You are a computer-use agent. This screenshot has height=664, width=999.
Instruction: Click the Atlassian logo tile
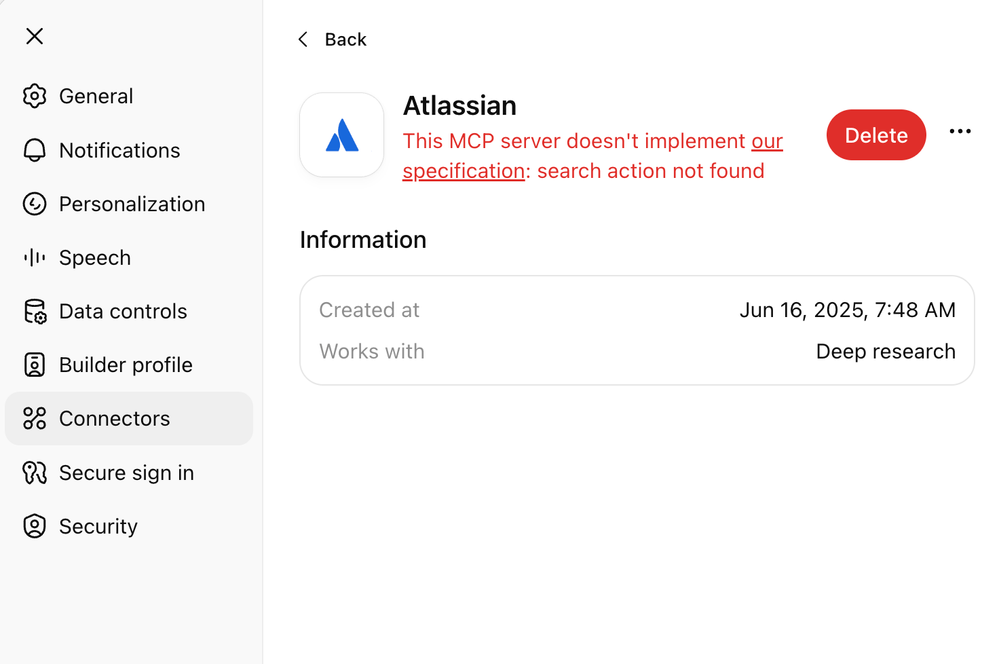point(342,135)
